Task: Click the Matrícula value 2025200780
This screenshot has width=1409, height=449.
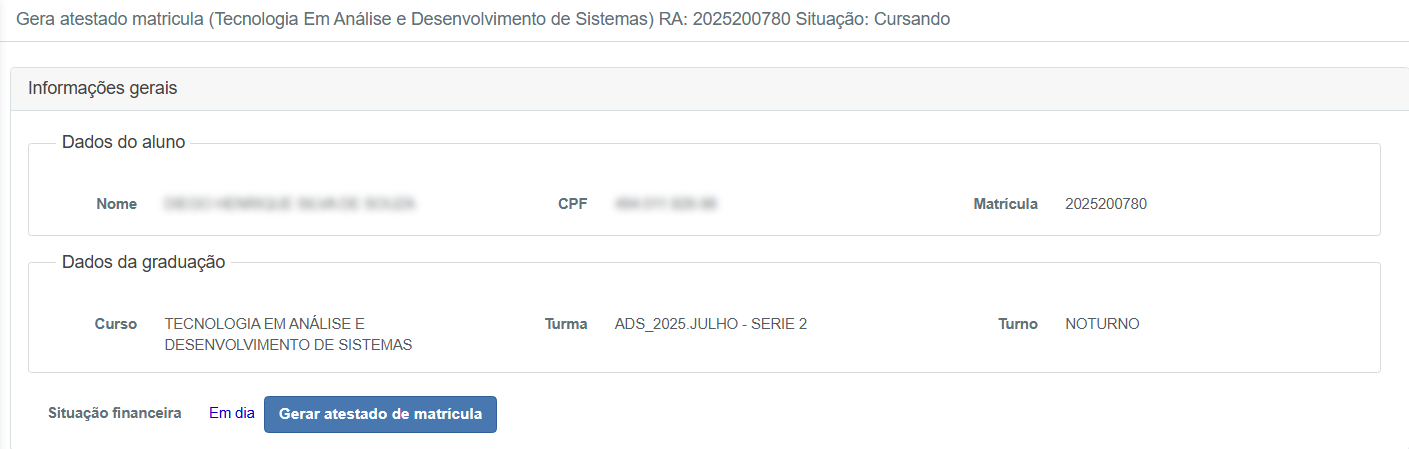Action: tap(1106, 204)
